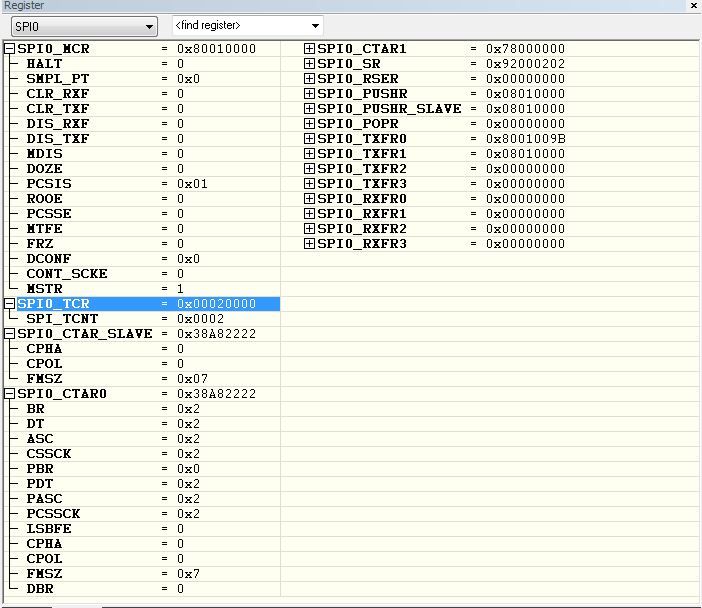Click the SPI0_TXFR0 value 0x8001009B
This screenshot has height=608, width=702.
pyautogui.click(x=526, y=139)
